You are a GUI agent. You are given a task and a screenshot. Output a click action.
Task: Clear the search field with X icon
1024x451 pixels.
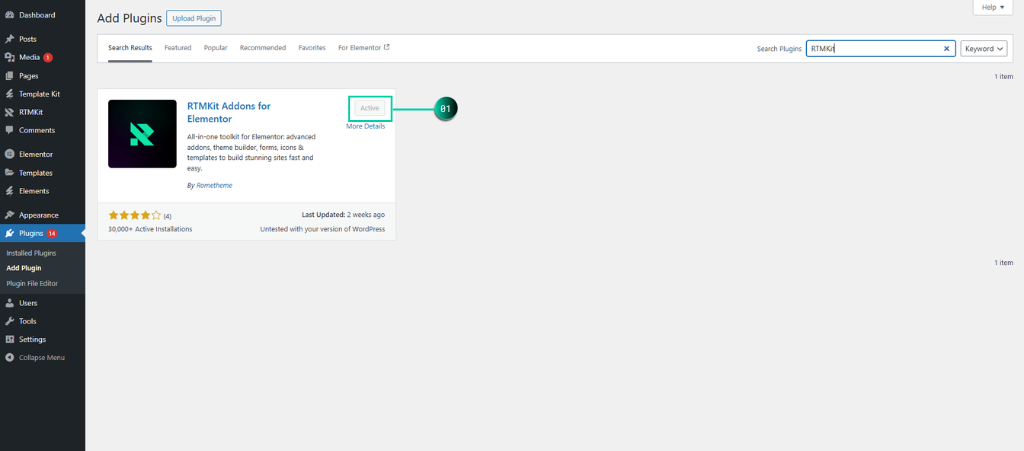[946, 49]
